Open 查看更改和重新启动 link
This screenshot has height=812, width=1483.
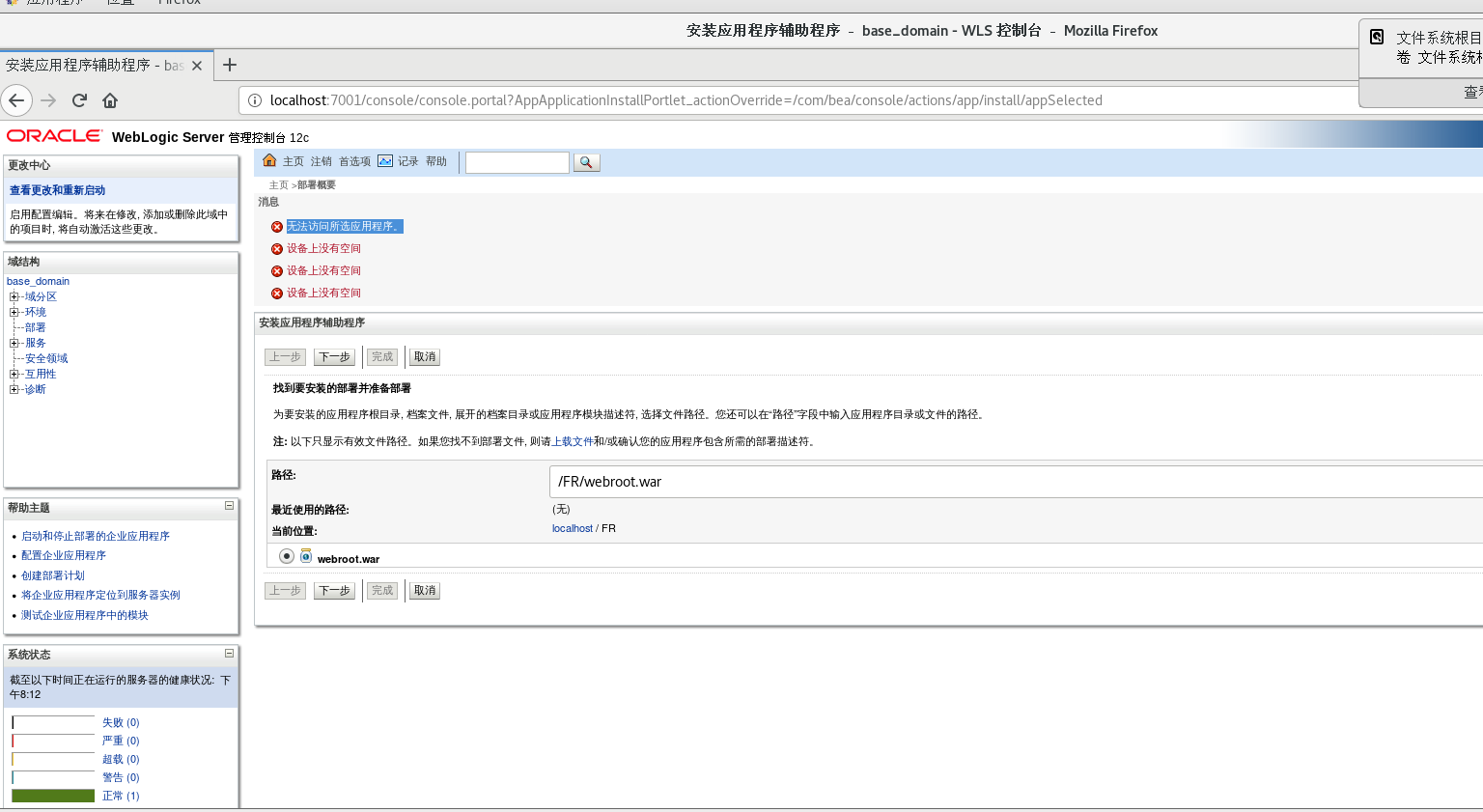[58, 190]
